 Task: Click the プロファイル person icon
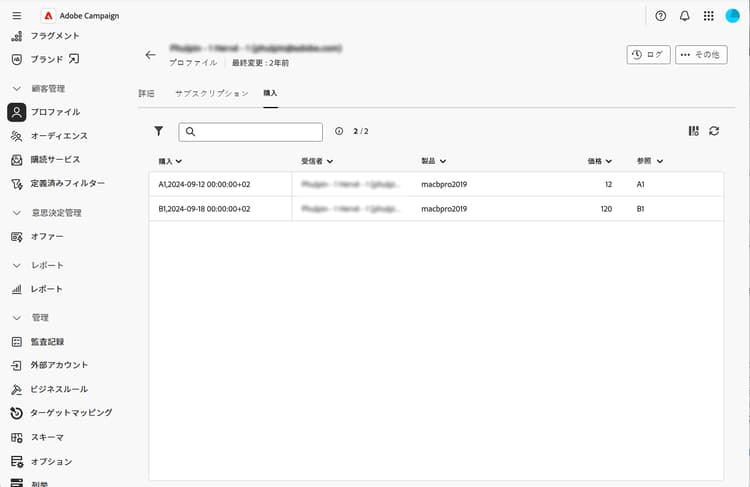coord(17,112)
